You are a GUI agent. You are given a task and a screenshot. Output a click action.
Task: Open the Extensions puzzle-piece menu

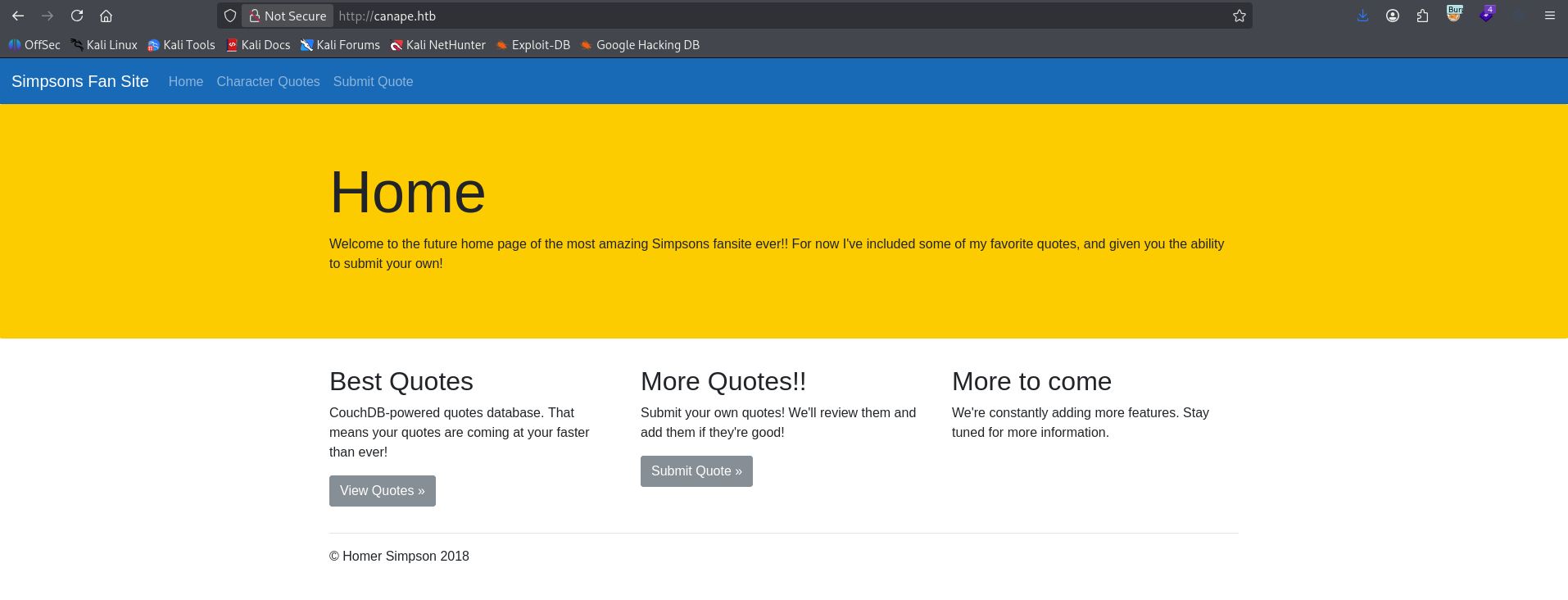tap(1422, 16)
